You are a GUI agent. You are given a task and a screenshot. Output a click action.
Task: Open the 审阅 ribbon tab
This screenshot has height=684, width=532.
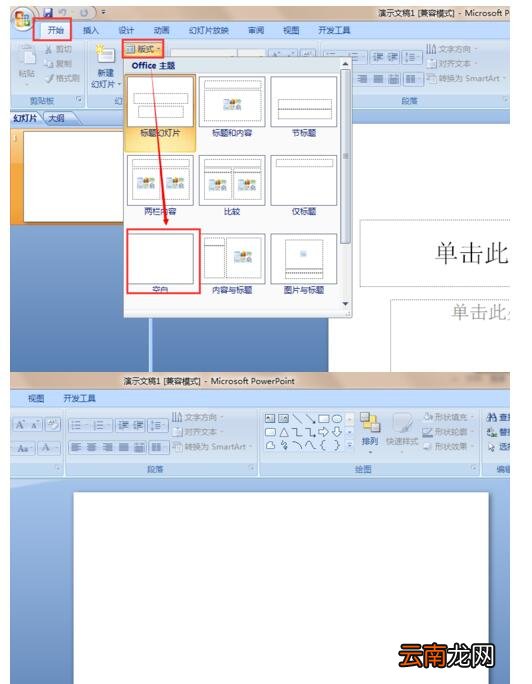pos(256,30)
